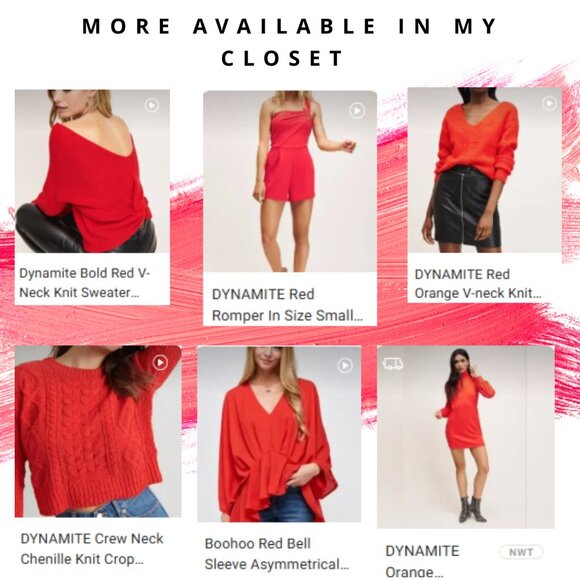Image resolution: width=580 pixels, height=580 pixels.
Task: Open the DYNAMITE Crew Neck Chenille Knit Crop title
Action: [92, 549]
